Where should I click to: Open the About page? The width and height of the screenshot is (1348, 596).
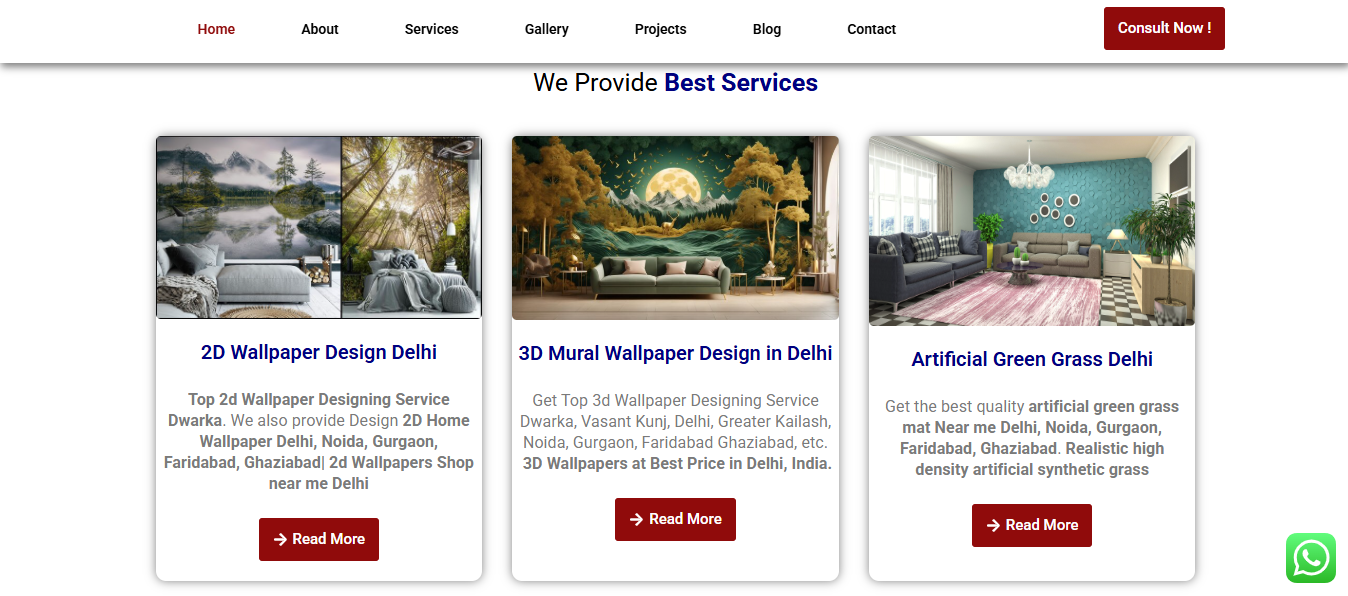point(320,29)
